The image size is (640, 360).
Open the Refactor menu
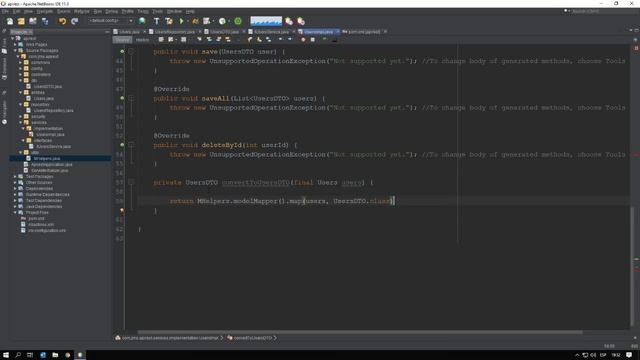coord(82,11)
